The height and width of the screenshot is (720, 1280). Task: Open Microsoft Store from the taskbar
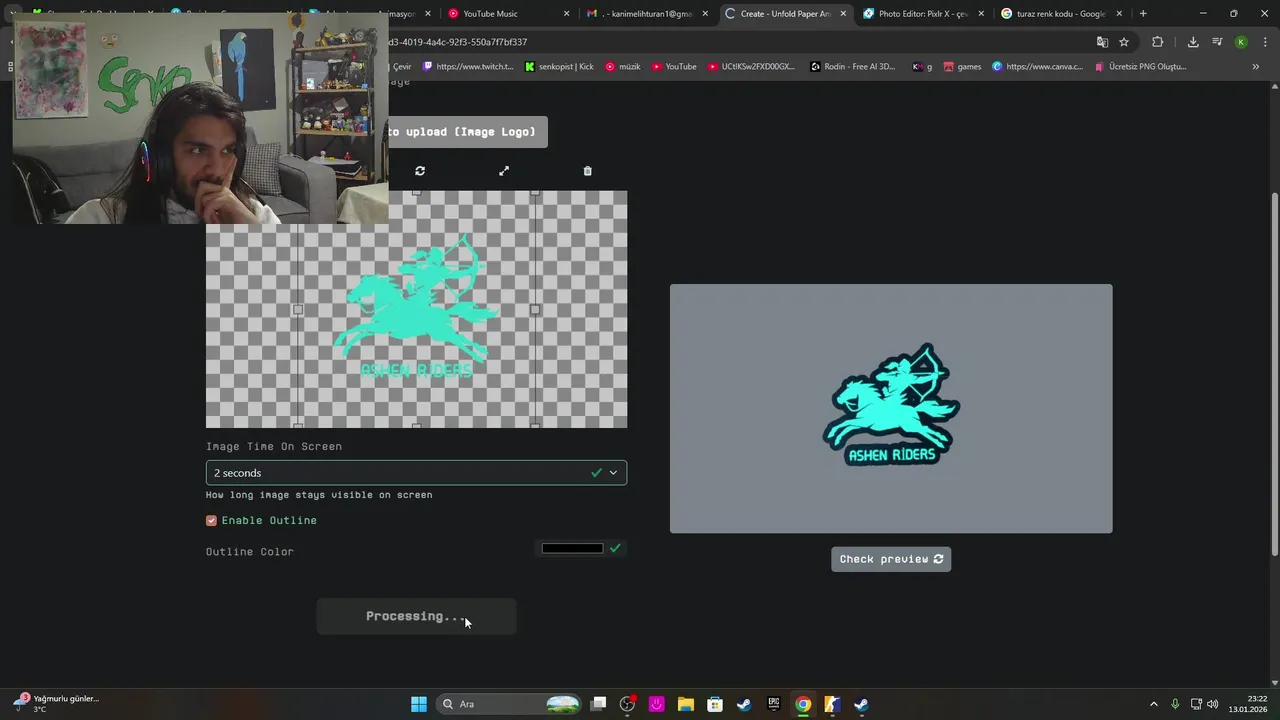coord(715,704)
